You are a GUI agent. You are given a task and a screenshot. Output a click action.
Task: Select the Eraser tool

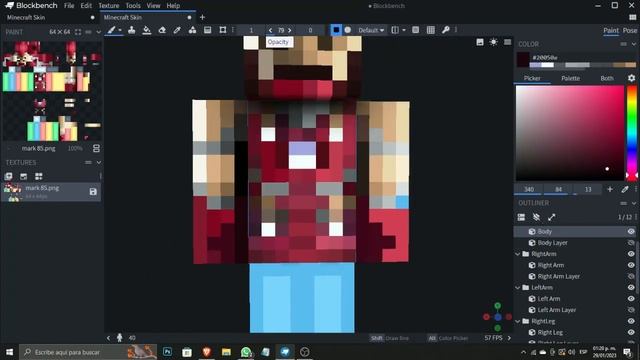click(x=162, y=30)
